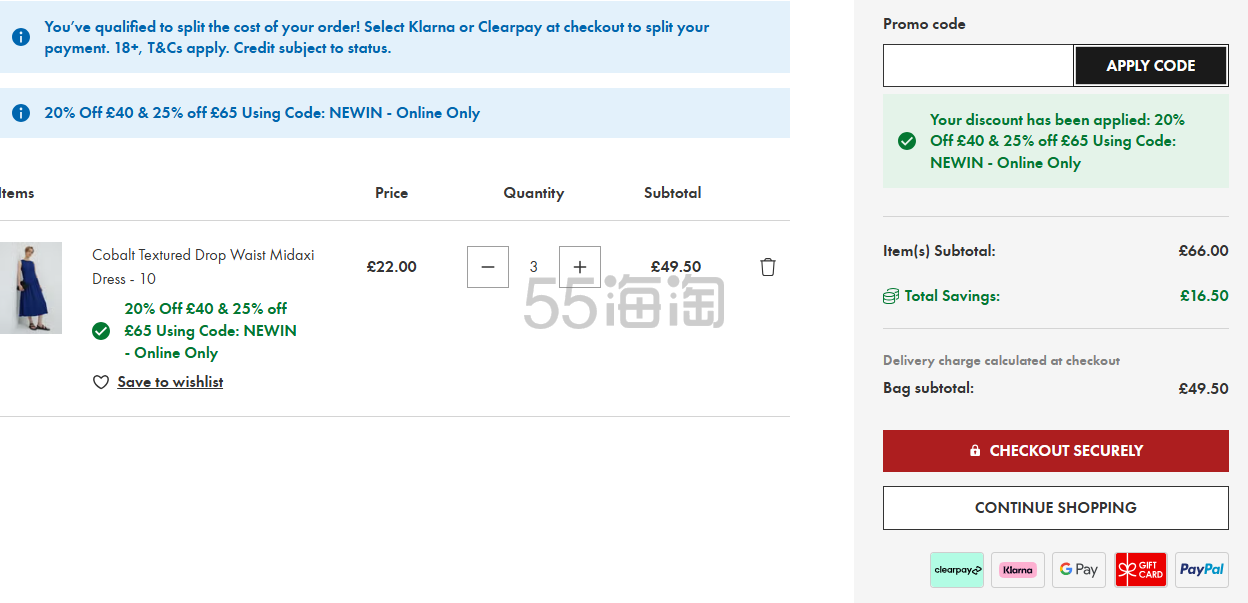Open the Save to wishlist link
Screen dimensions: 1248x603
(x=170, y=382)
